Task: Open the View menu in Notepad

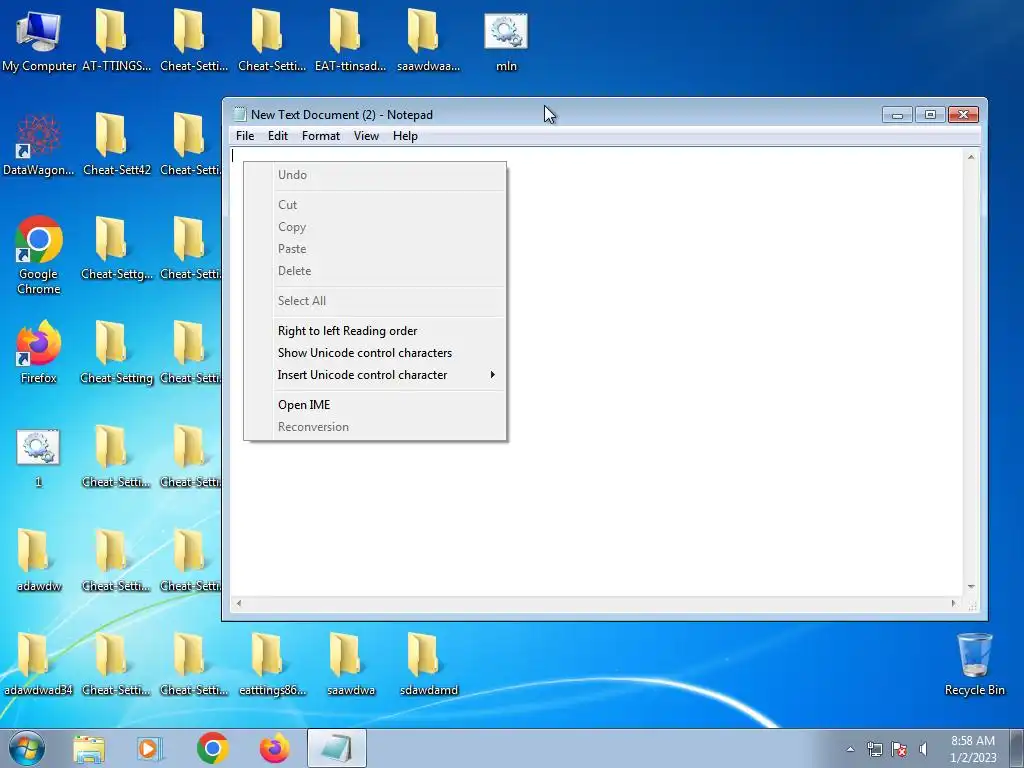Action: (x=366, y=136)
